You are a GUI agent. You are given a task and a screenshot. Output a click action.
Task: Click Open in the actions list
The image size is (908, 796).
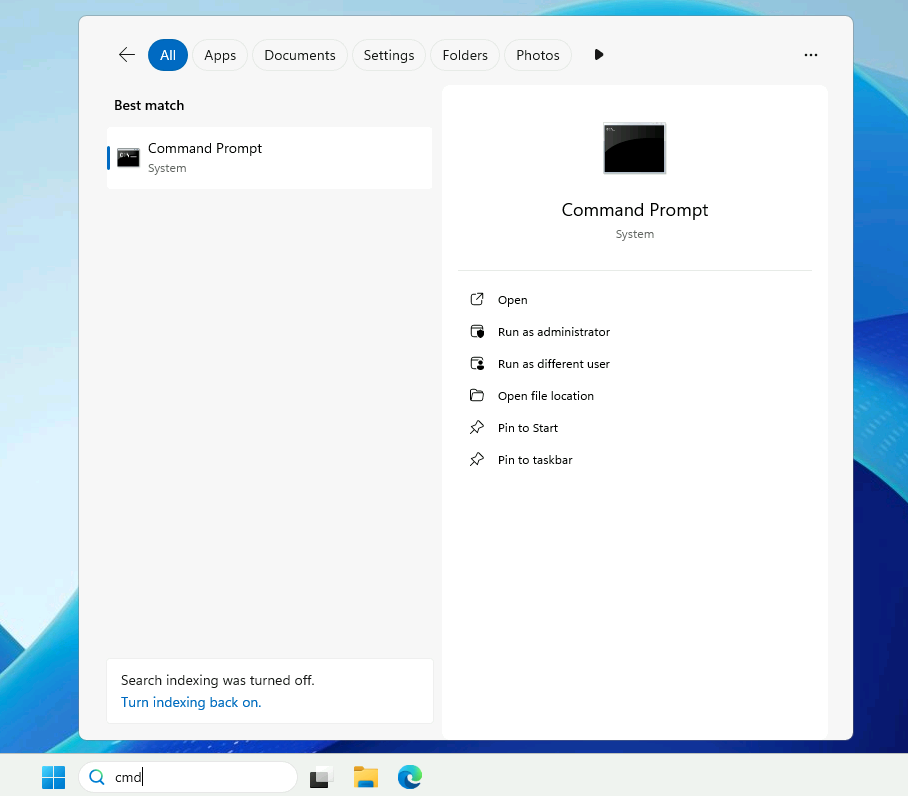click(512, 300)
